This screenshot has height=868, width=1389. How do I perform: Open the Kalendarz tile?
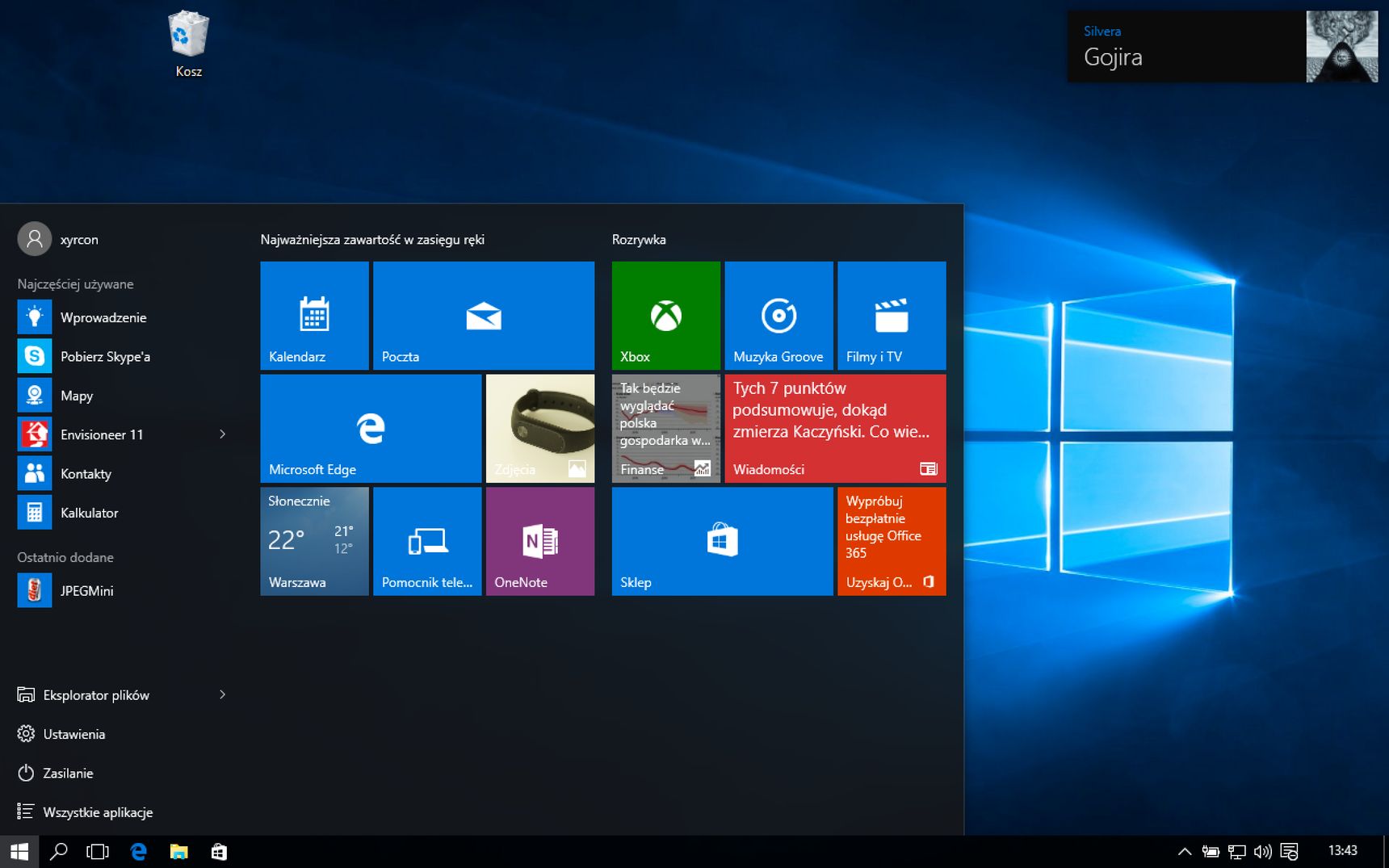pyautogui.click(x=314, y=315)
